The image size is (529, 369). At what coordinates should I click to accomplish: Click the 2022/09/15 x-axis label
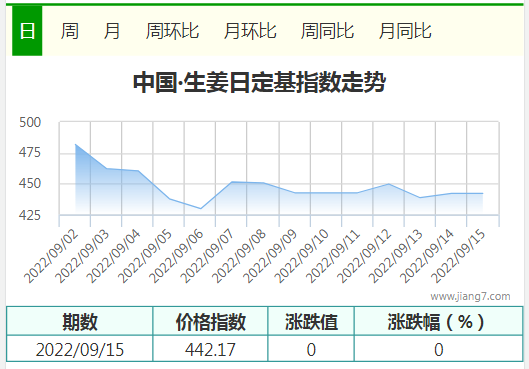(458, 256)
